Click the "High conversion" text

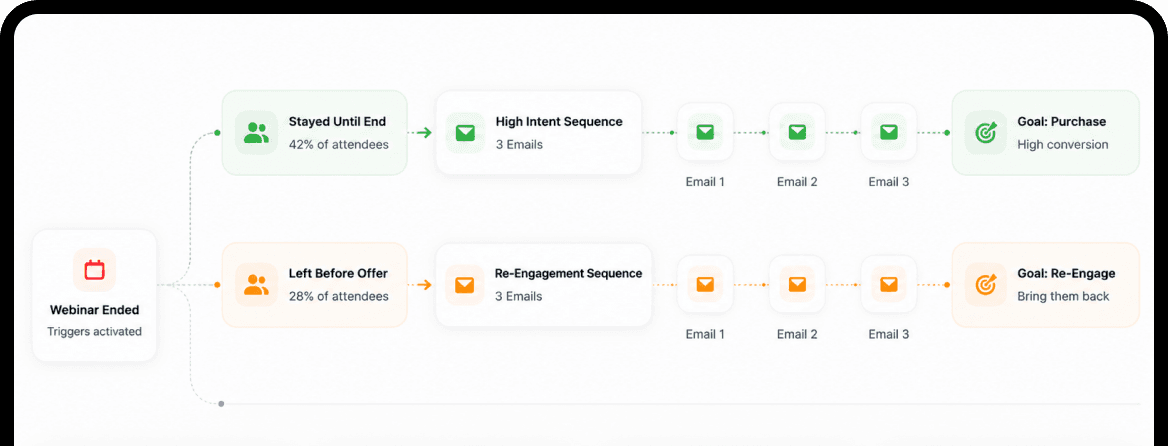click(x=1063, y=144)
